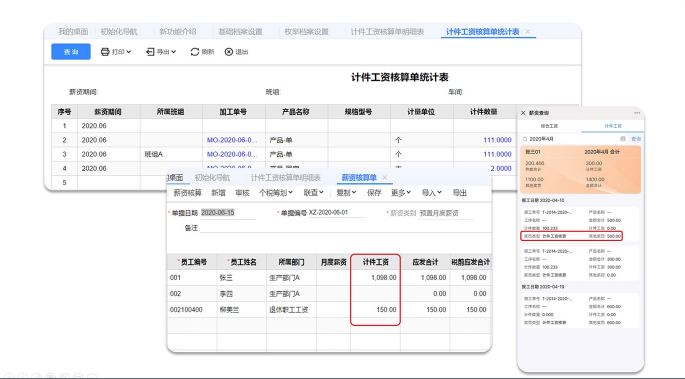Select 班组A cell in statistics table

171,154
